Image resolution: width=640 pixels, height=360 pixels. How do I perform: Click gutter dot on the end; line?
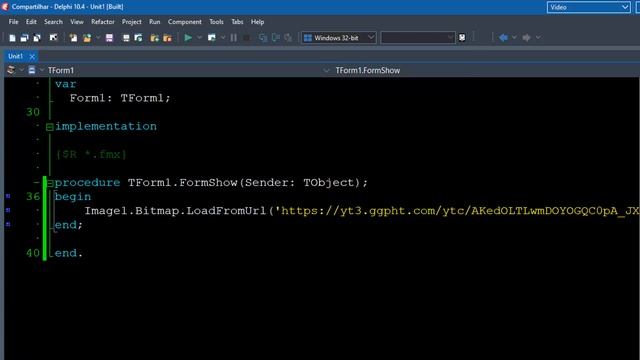(8, 224)
